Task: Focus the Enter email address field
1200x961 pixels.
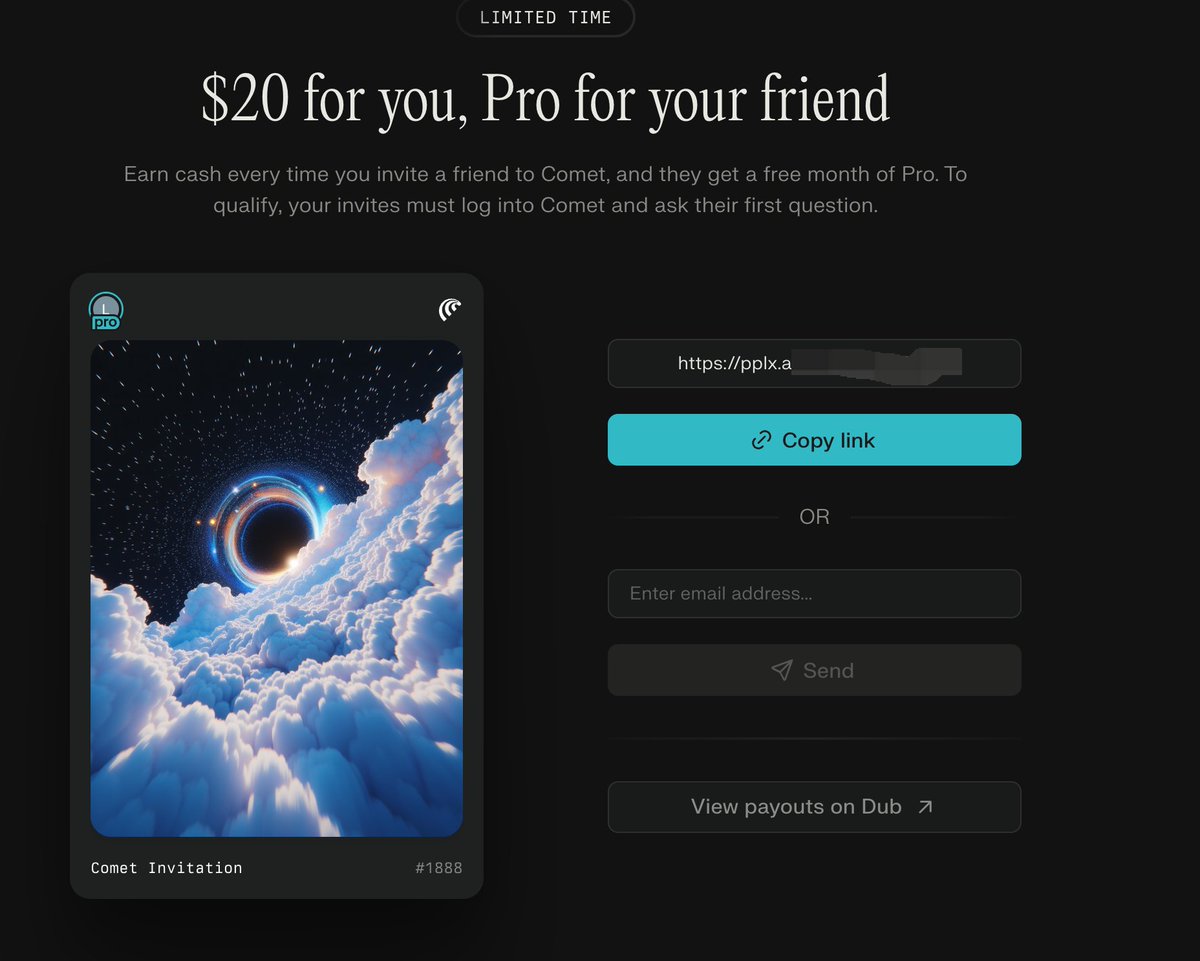Action: (x=814, y=594)
